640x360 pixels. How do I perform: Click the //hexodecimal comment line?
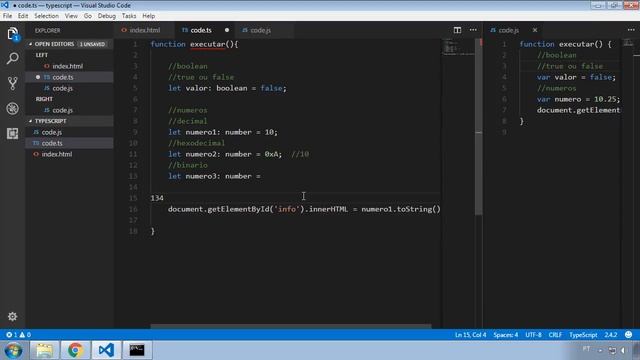coord(196,143)
